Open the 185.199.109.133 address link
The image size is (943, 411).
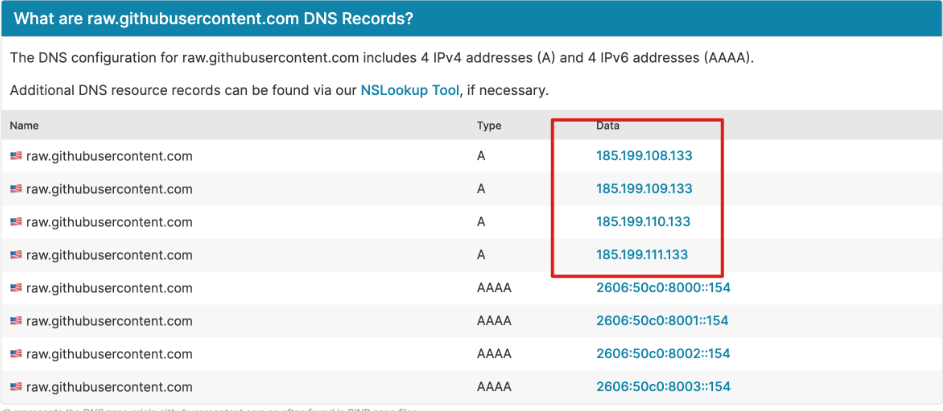tap(644, 189)
